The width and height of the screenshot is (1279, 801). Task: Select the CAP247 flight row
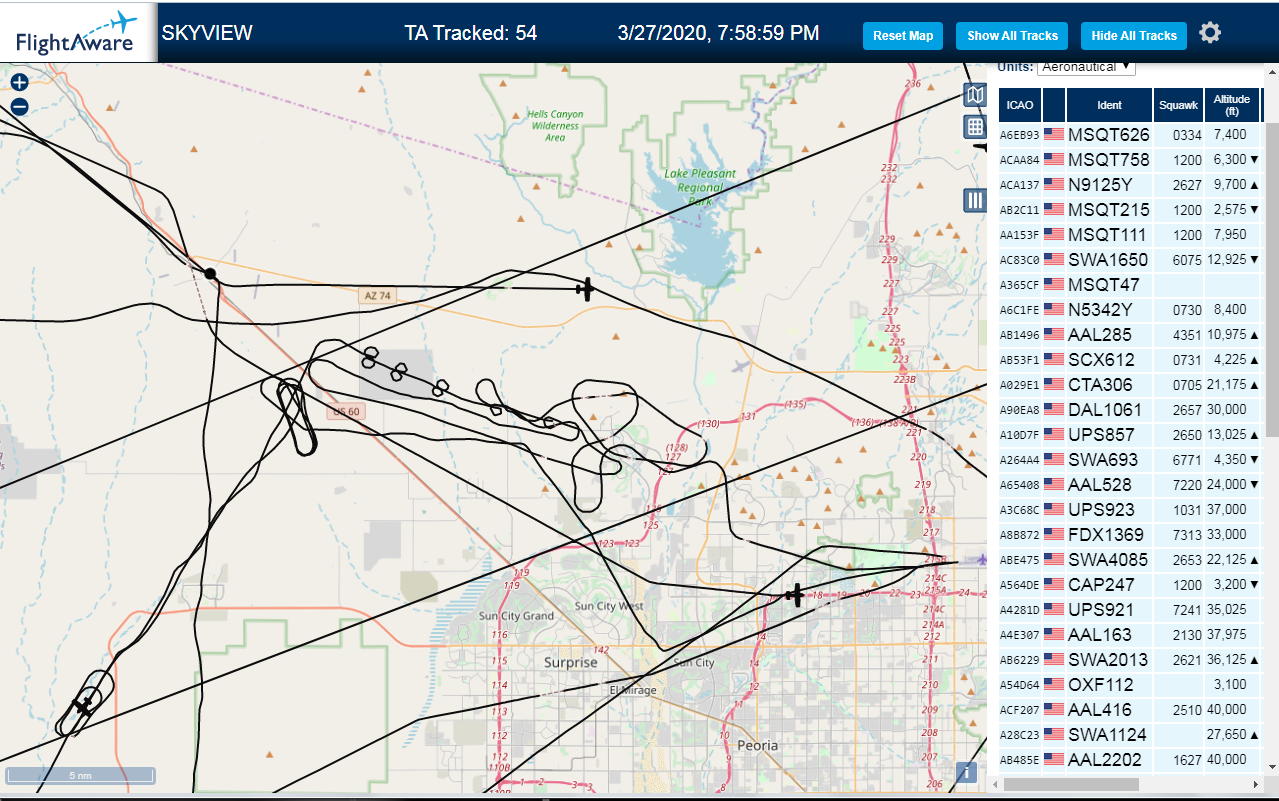pyautogui.click(x=1130, y=584)
